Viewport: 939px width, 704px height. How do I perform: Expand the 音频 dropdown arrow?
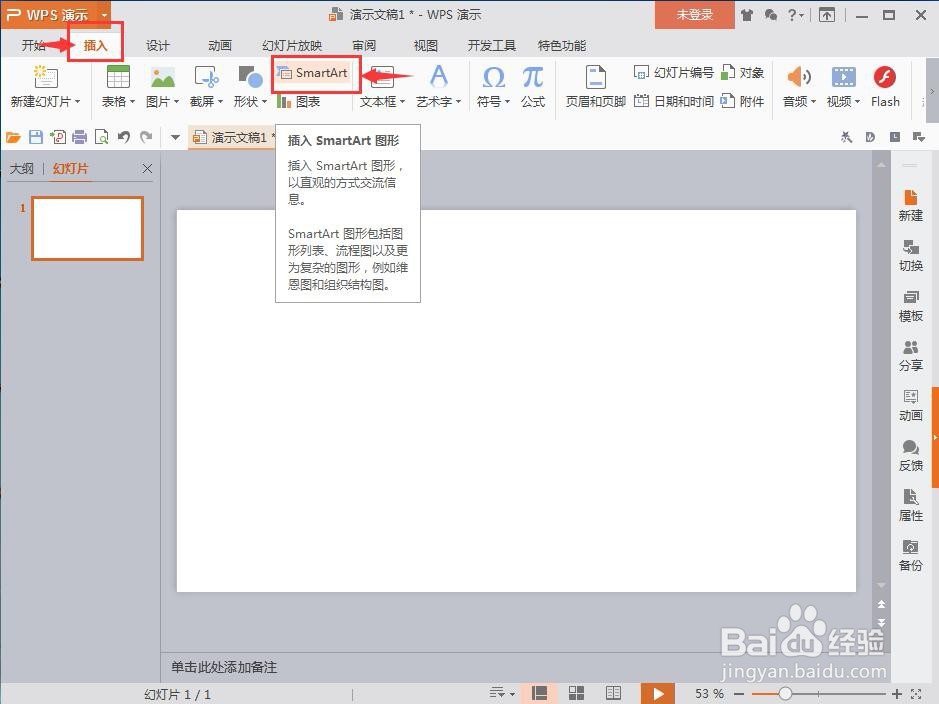tap(813, 102)
